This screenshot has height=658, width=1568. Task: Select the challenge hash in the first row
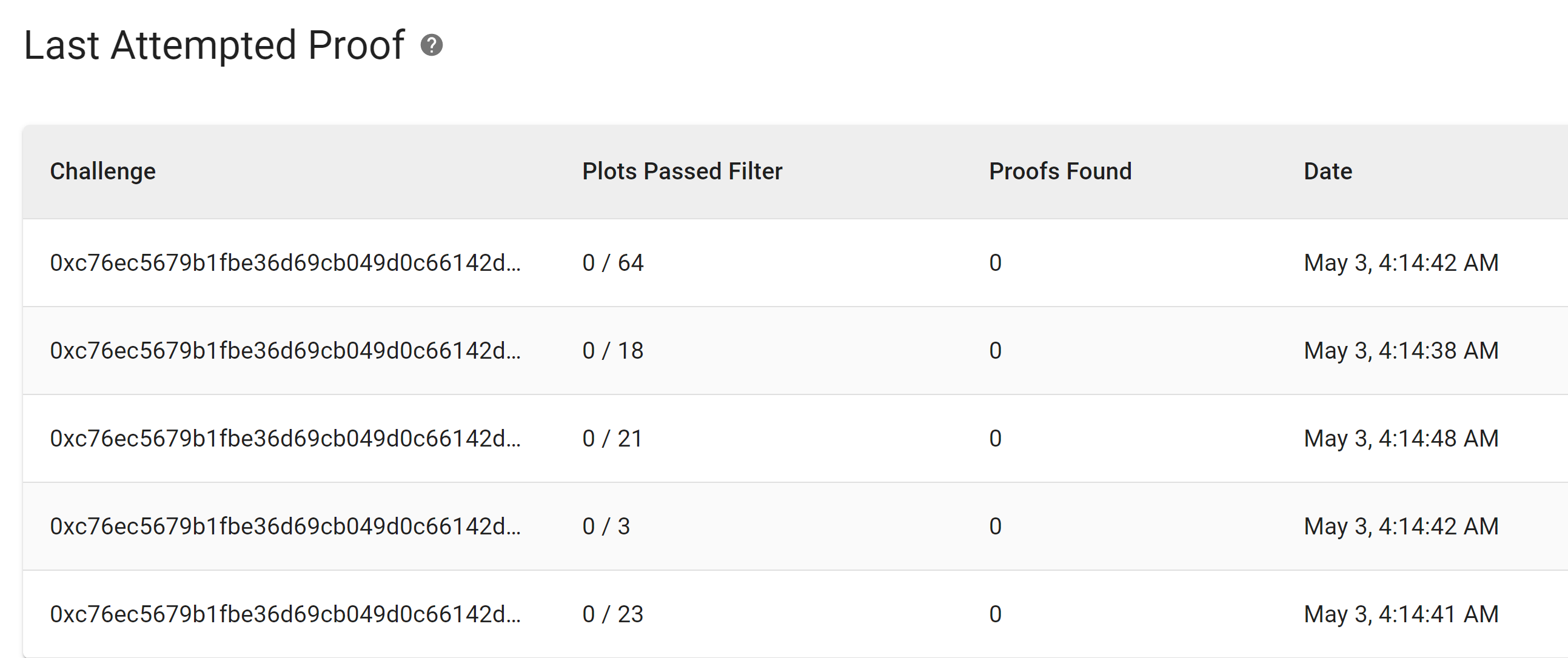point(286,263)
